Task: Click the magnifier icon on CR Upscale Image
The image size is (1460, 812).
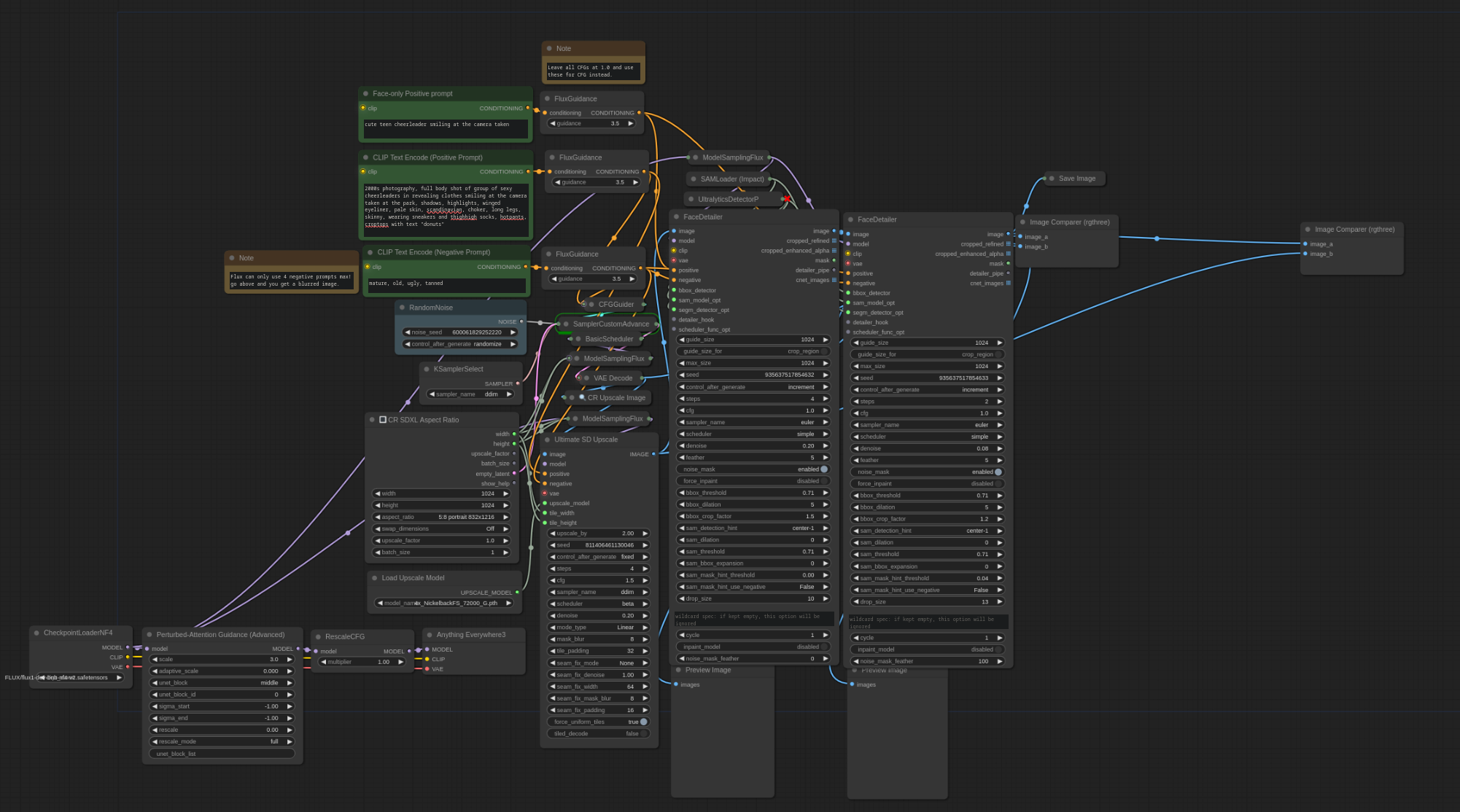Action: [x=582, y=397]
